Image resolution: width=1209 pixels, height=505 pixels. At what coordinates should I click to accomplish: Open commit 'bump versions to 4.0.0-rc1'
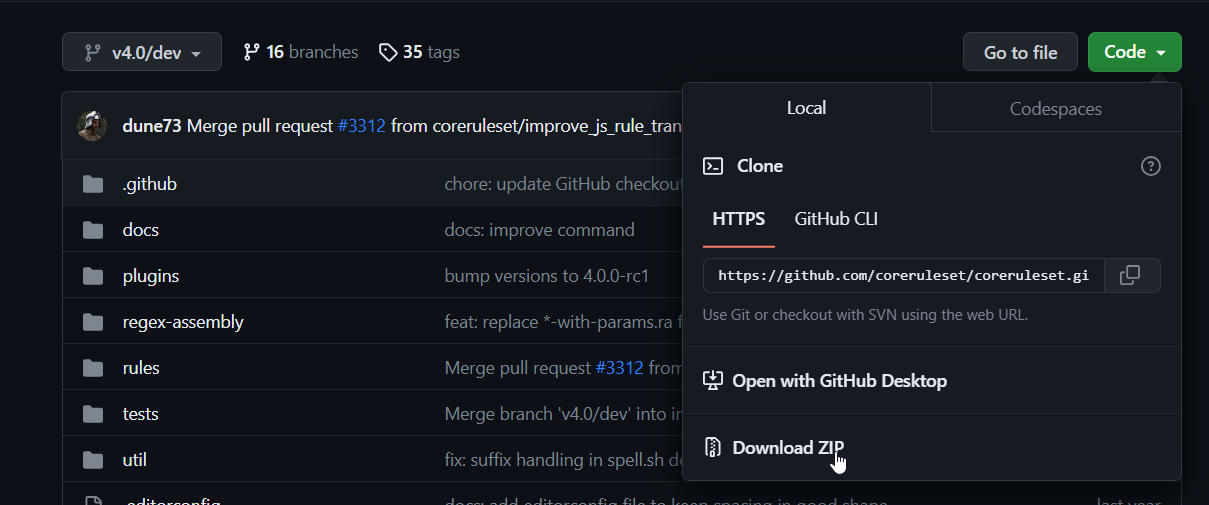(x=547, y=276)
